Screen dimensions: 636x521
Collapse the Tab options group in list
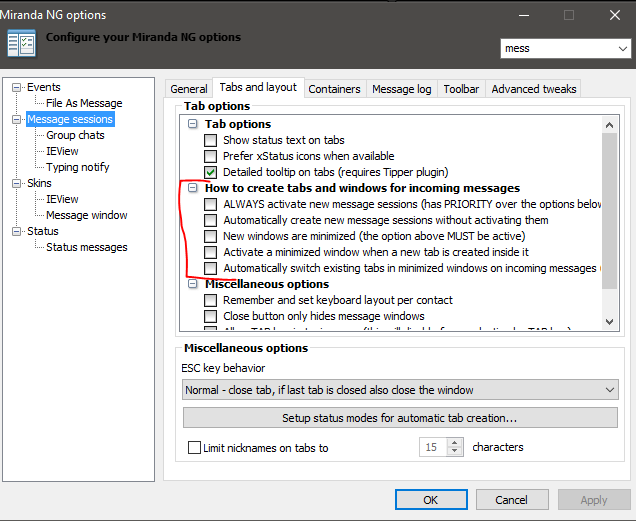(x=193, y=124)
